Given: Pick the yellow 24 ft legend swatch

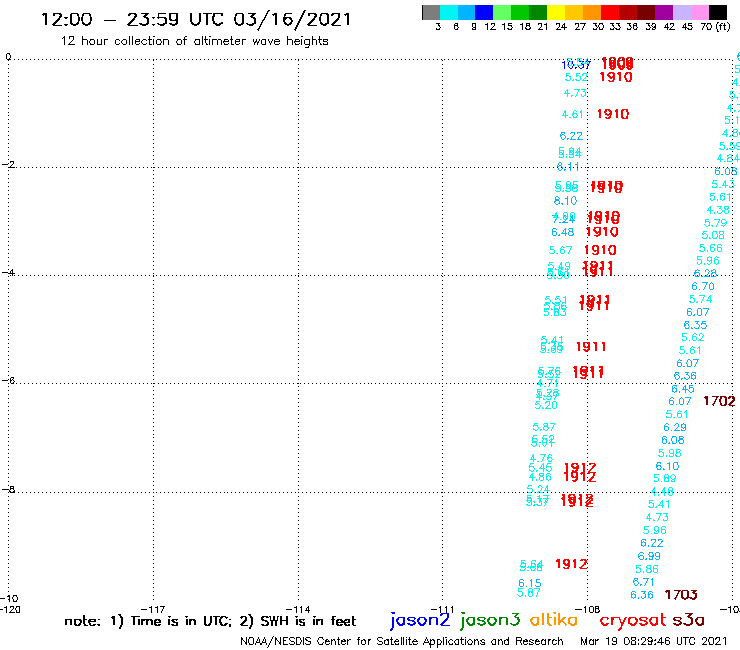Looking at the screenshot, I should tap(556, 12).
